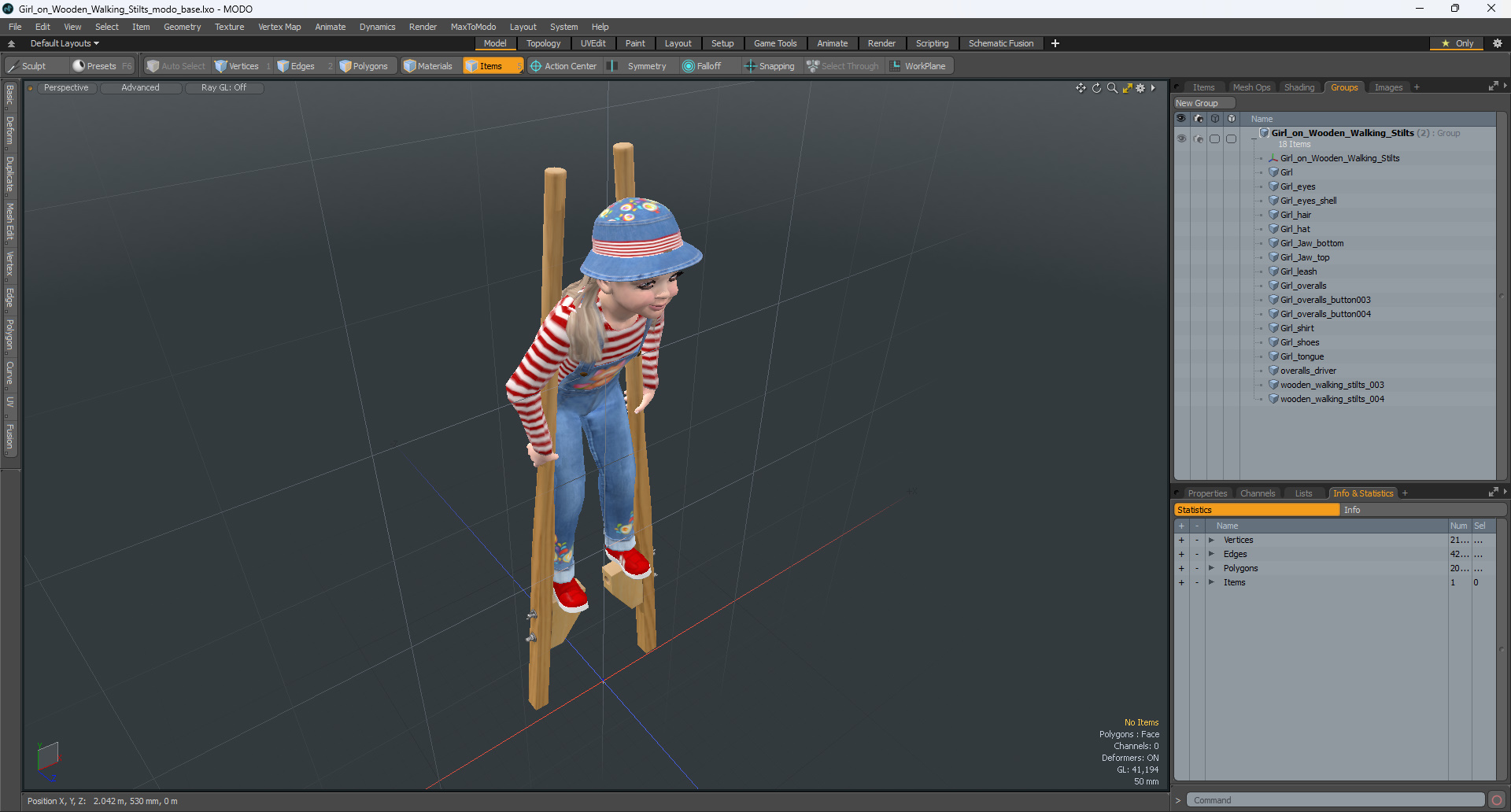
Task: Click the Info header button
Action: [x=1423, y=510]
